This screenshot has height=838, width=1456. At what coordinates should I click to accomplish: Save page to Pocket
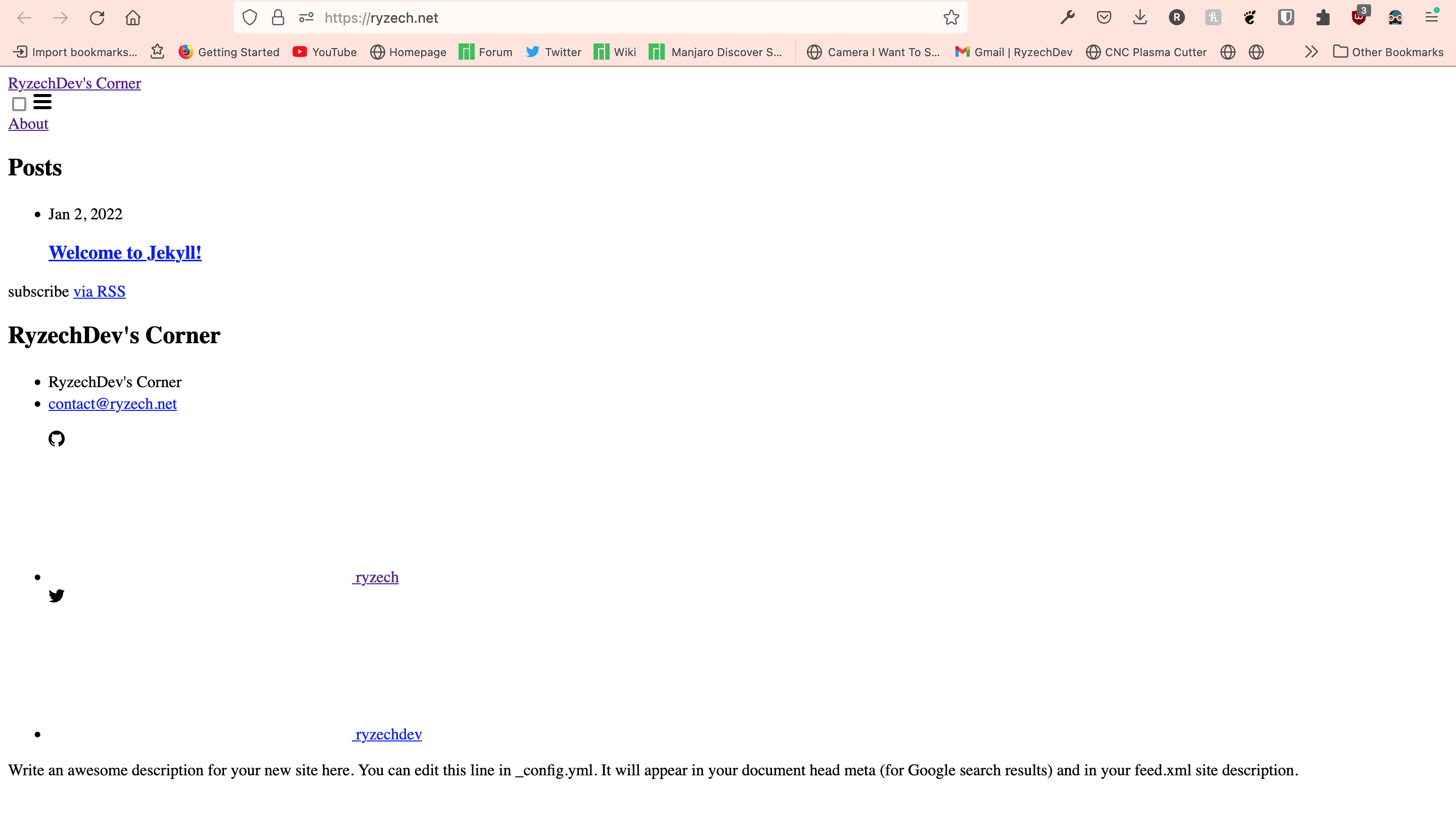click(x=1104, y=17)
